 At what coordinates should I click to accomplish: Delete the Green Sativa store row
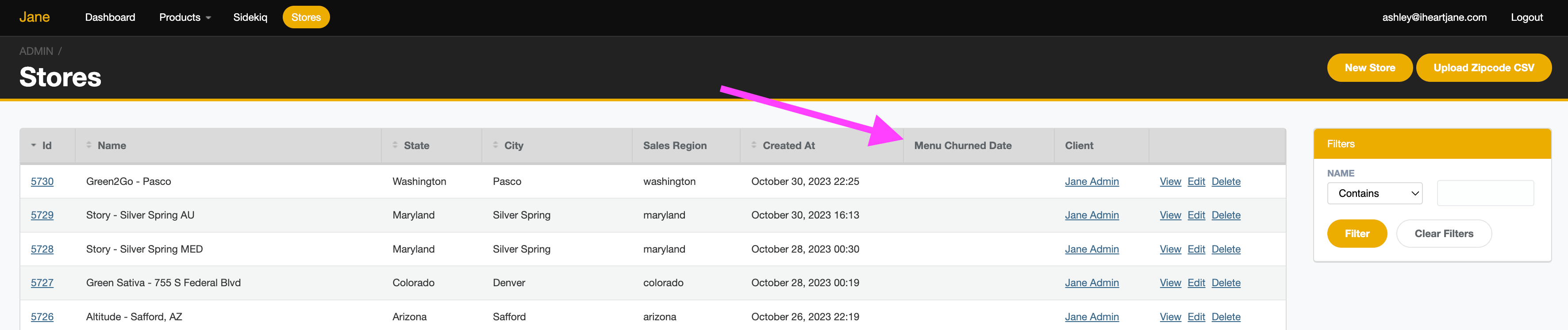pos(1225,283)
